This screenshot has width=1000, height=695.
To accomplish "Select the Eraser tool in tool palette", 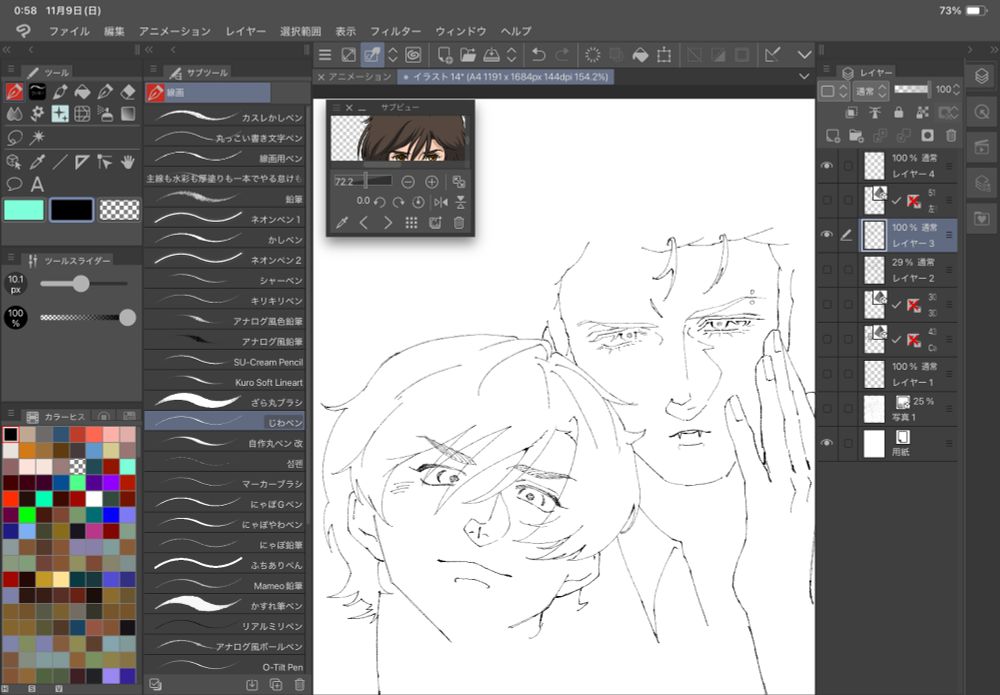I will click(127, 92).
